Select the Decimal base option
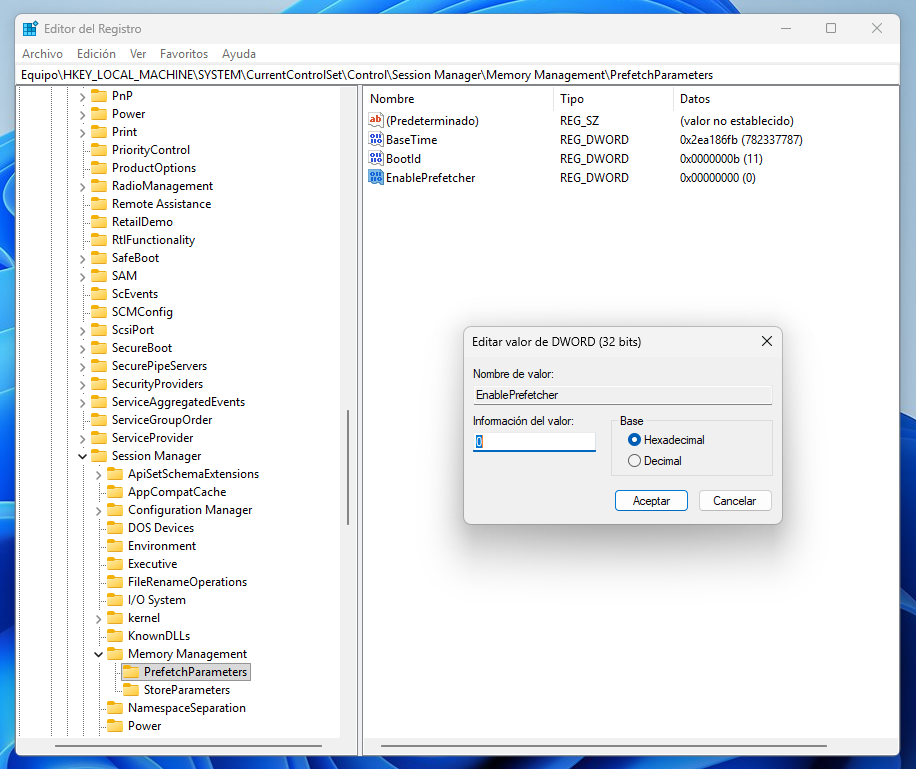 click(x=655, y=460)
